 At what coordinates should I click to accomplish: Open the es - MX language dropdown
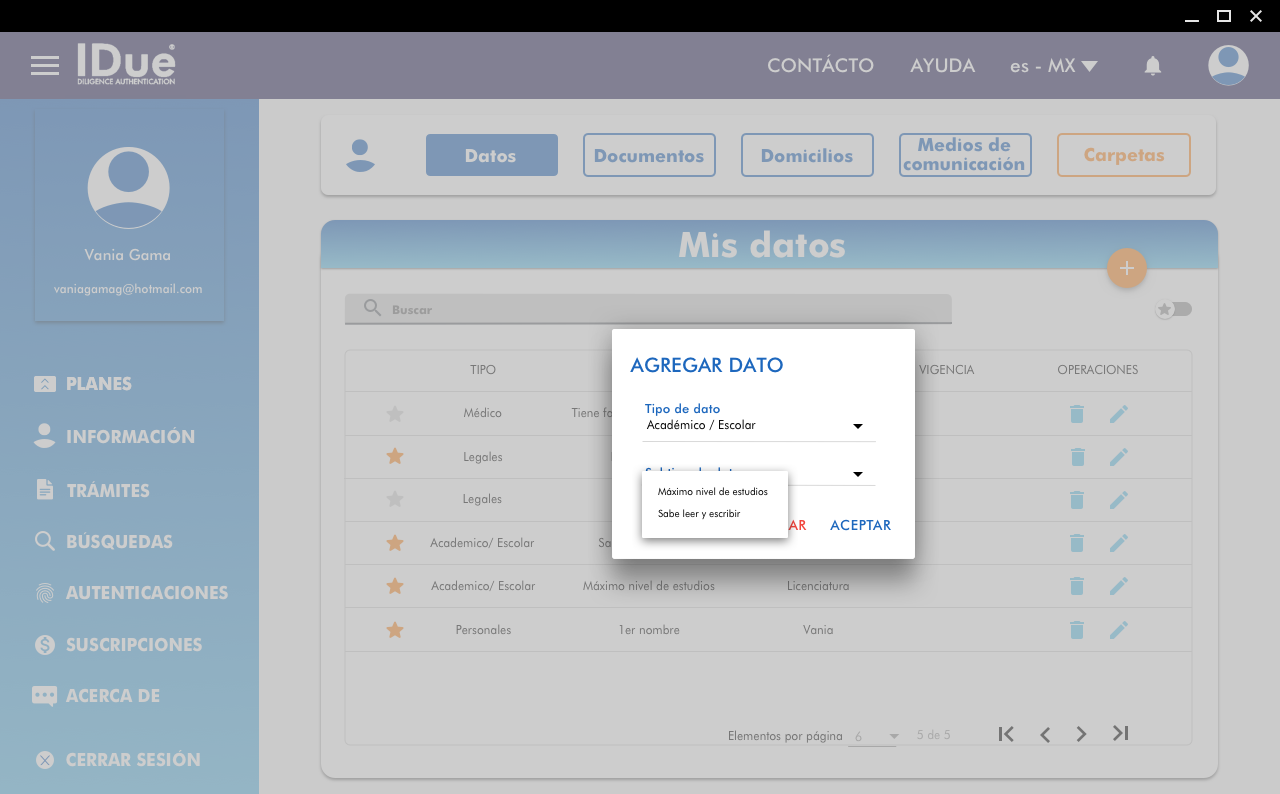click(1053, 66)
